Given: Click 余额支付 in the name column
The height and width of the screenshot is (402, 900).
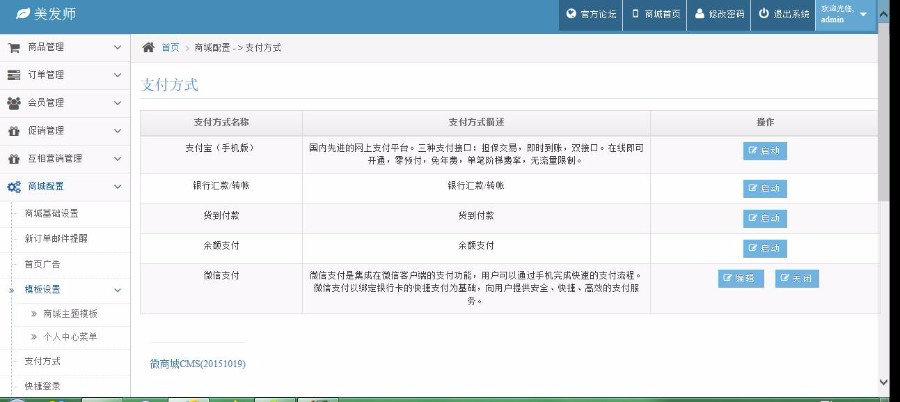Looking at the screenshot, I should (221, 245).
